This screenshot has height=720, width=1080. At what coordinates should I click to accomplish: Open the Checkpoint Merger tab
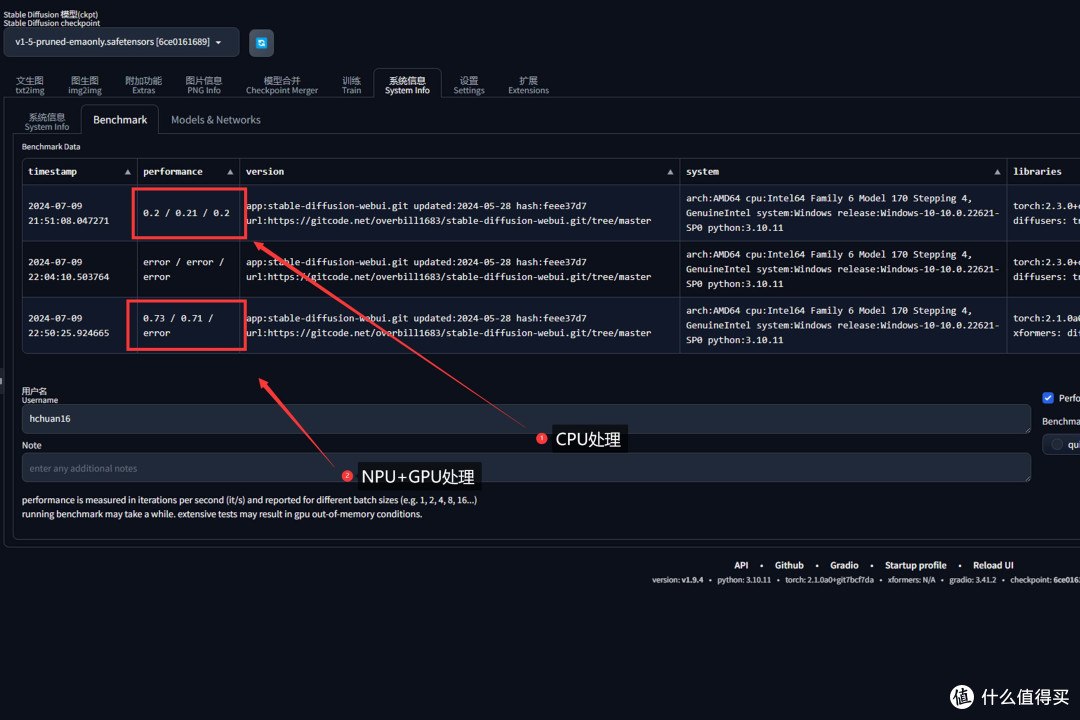[x=282, y=85]
